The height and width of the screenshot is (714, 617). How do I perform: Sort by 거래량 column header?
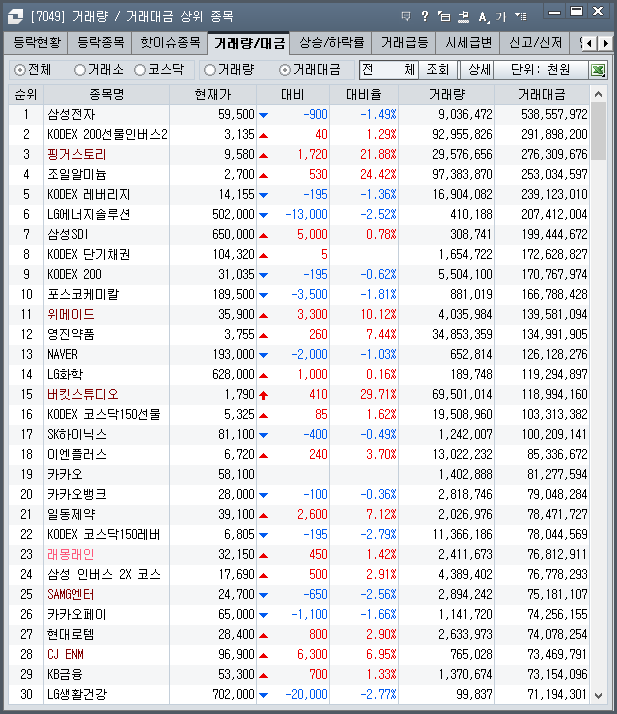coord(447,95)
